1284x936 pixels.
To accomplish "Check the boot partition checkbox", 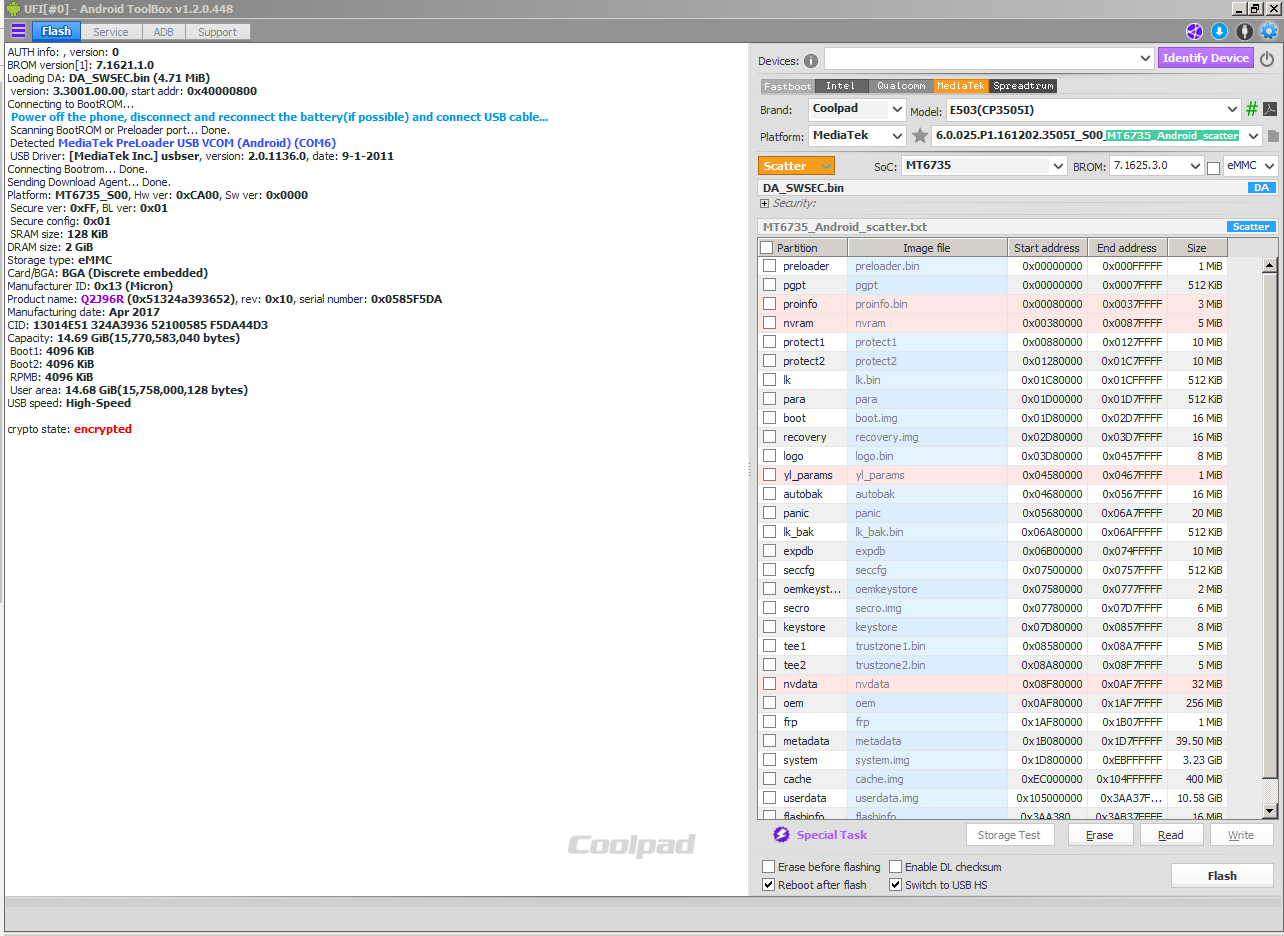I will point(769,418).
